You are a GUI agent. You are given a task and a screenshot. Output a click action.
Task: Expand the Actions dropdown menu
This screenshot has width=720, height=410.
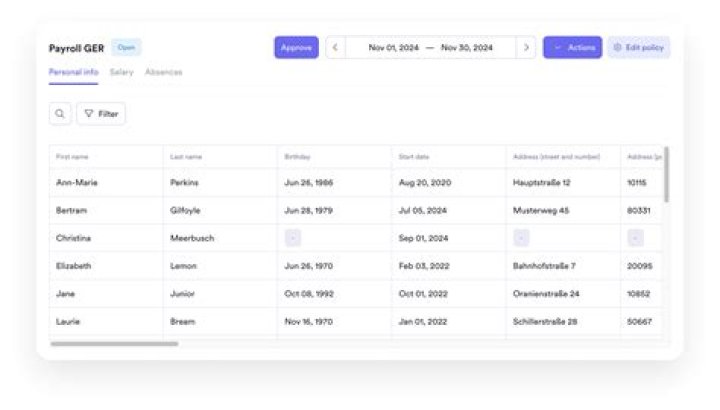573,47
